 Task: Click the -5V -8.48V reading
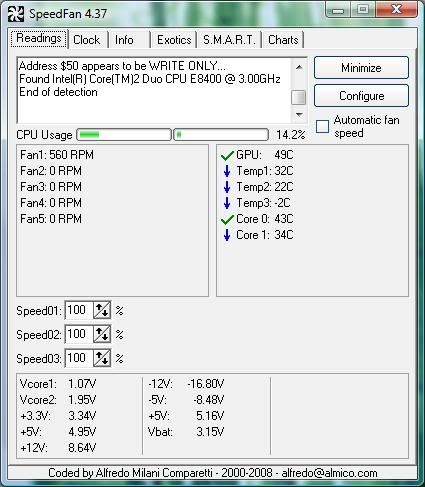point(186,400)
